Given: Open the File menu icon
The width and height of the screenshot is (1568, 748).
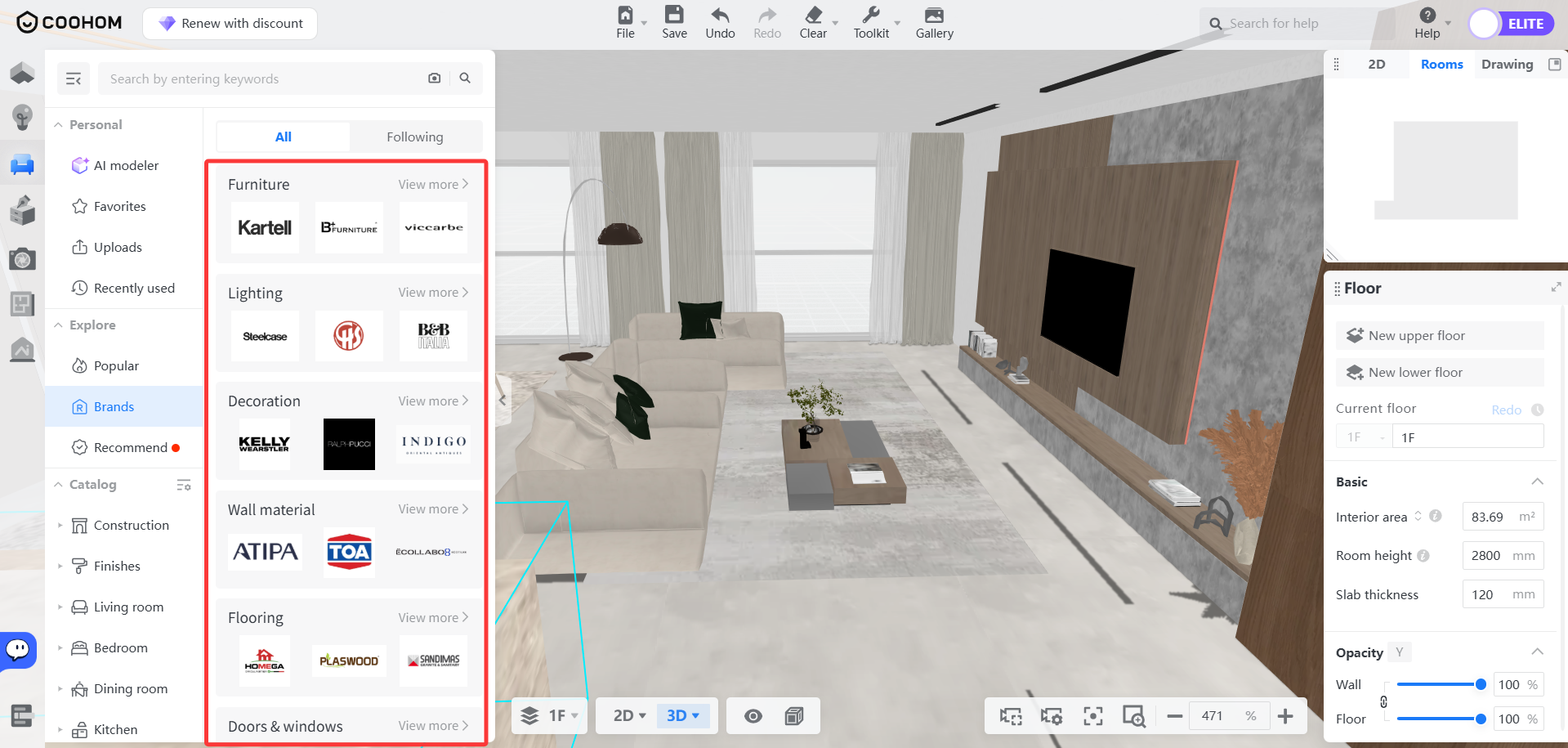Looking at the screenshot, I should tap(625, 15).
